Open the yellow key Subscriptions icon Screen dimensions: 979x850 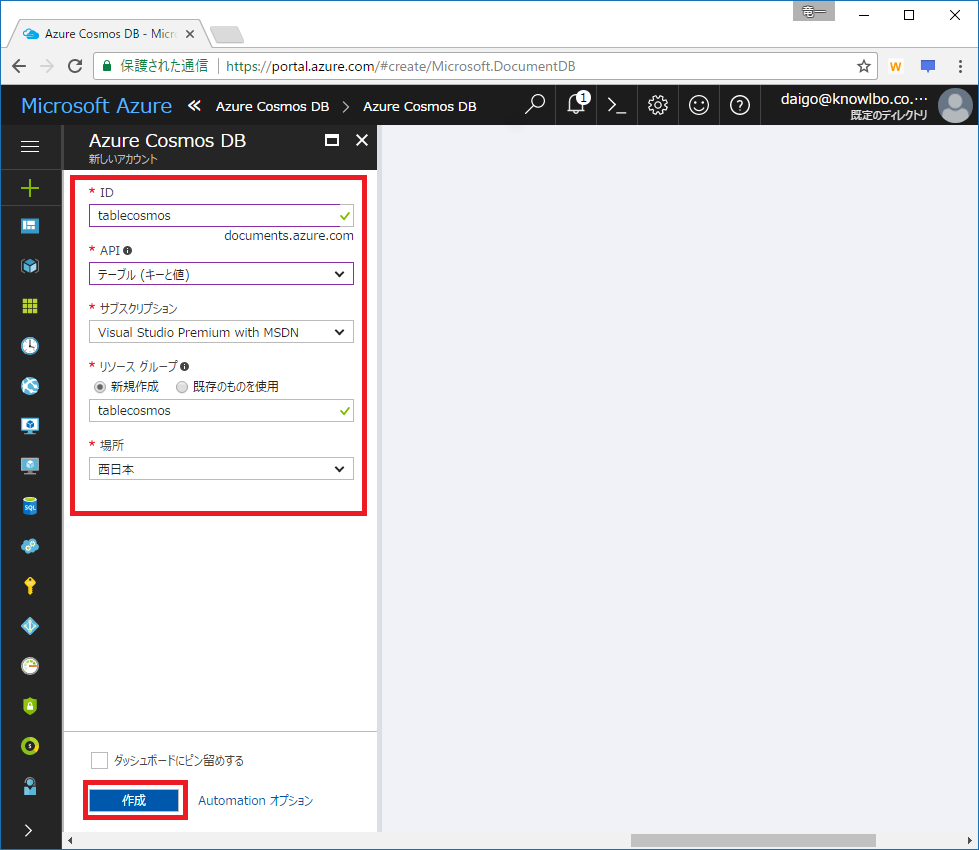(x=30, y=586)
